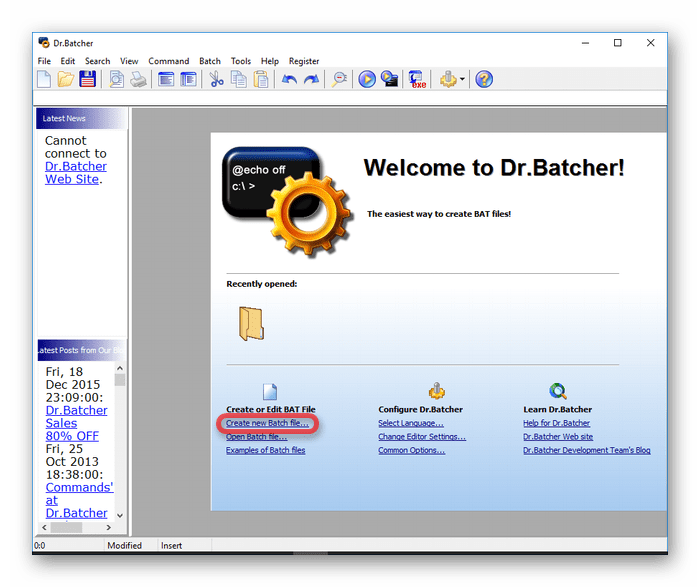Open the Edit menu
The image size is (700, 587).
(x=68, y=61)
